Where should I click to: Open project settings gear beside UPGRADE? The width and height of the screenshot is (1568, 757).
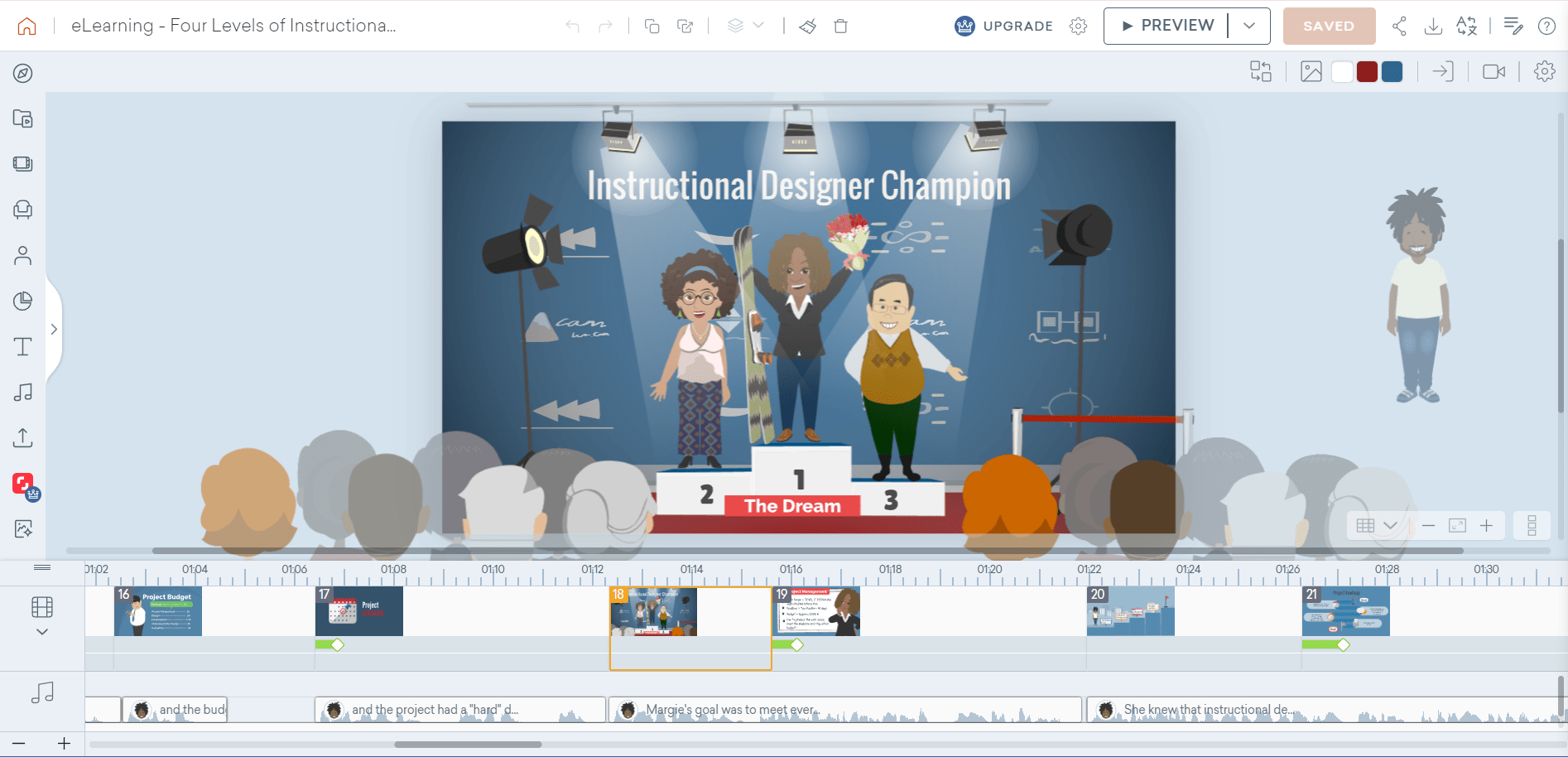point(1078,26)
